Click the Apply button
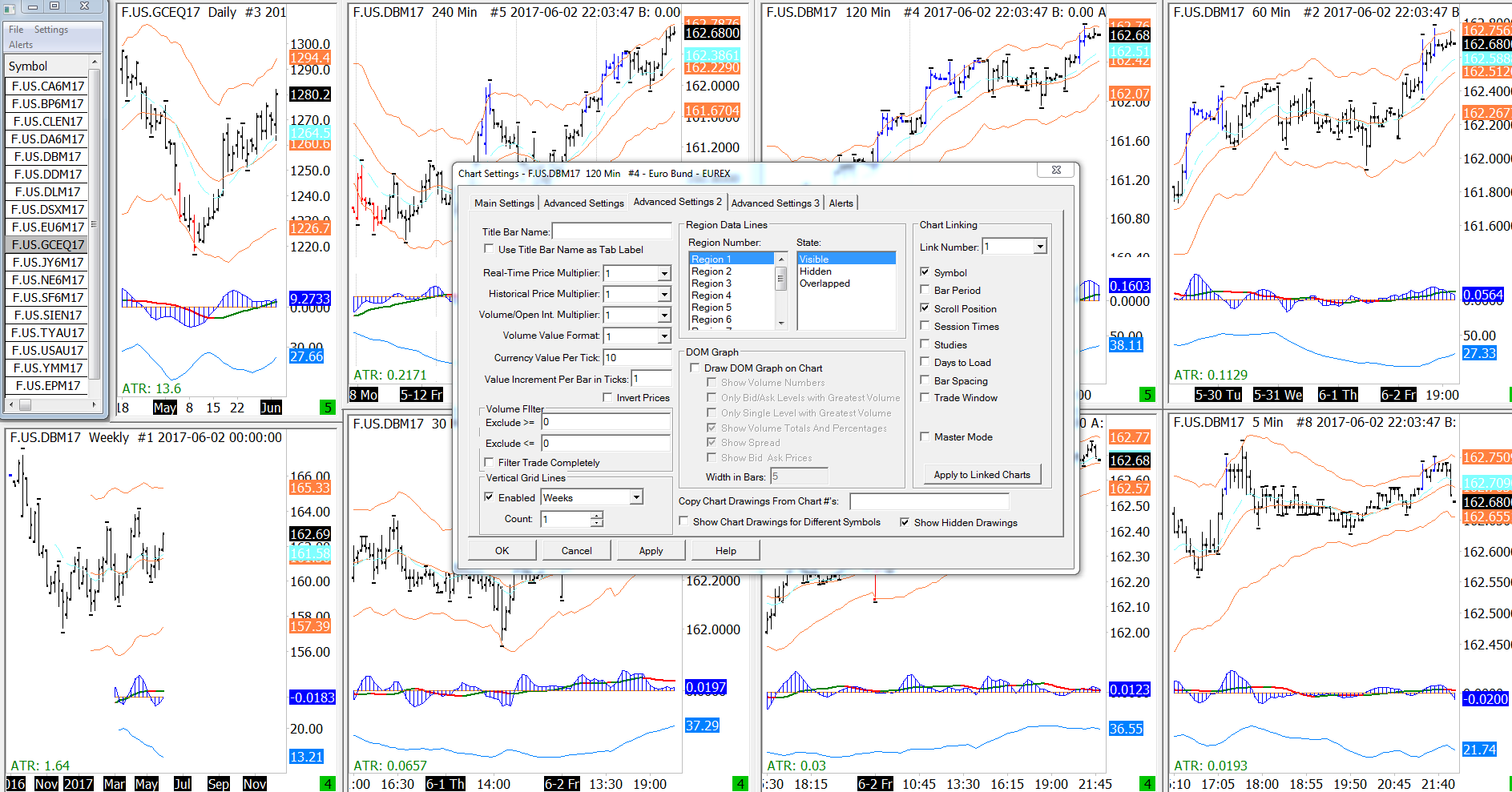 pyautogui.click(x=651, y=550)
